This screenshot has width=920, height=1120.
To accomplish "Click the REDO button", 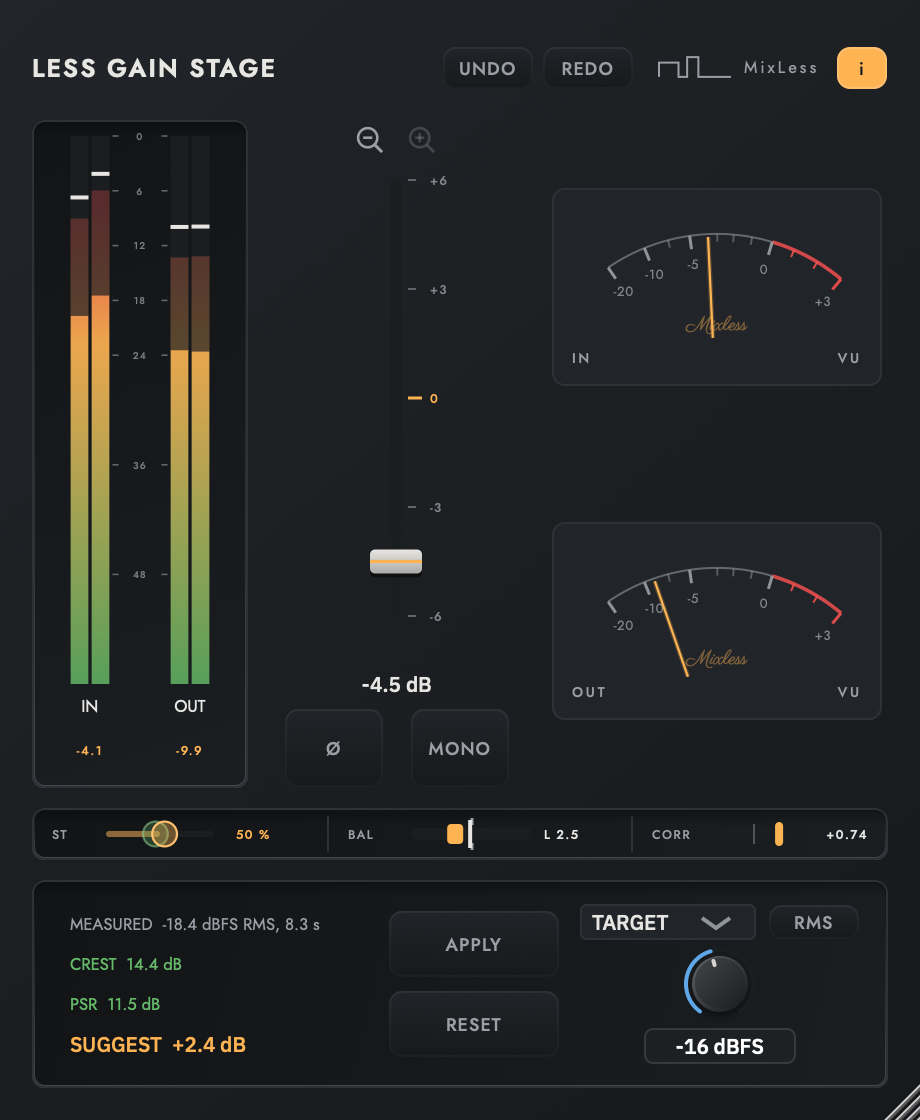I will [x=587, y=69].
